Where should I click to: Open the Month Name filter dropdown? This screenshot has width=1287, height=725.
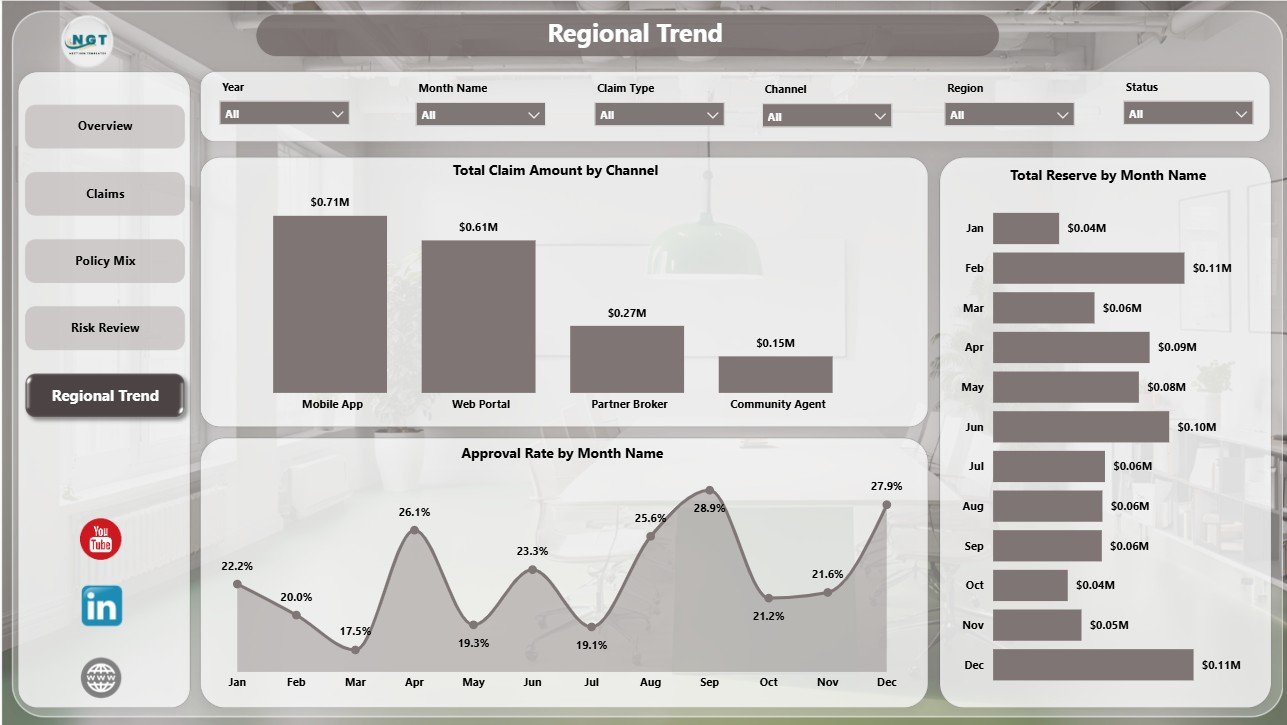click(x=481, y=115)
